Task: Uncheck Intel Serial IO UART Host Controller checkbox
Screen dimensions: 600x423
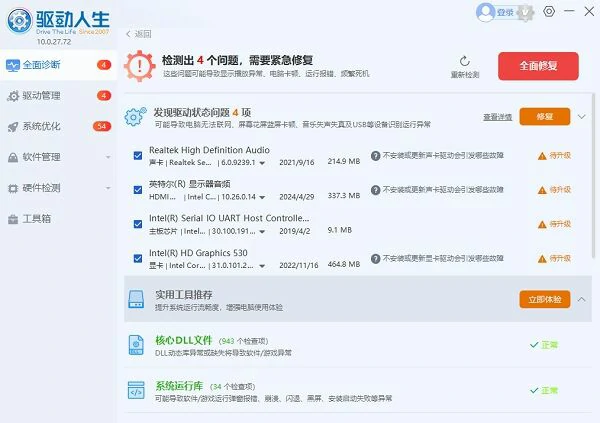Action: click(x=138, y=224)
